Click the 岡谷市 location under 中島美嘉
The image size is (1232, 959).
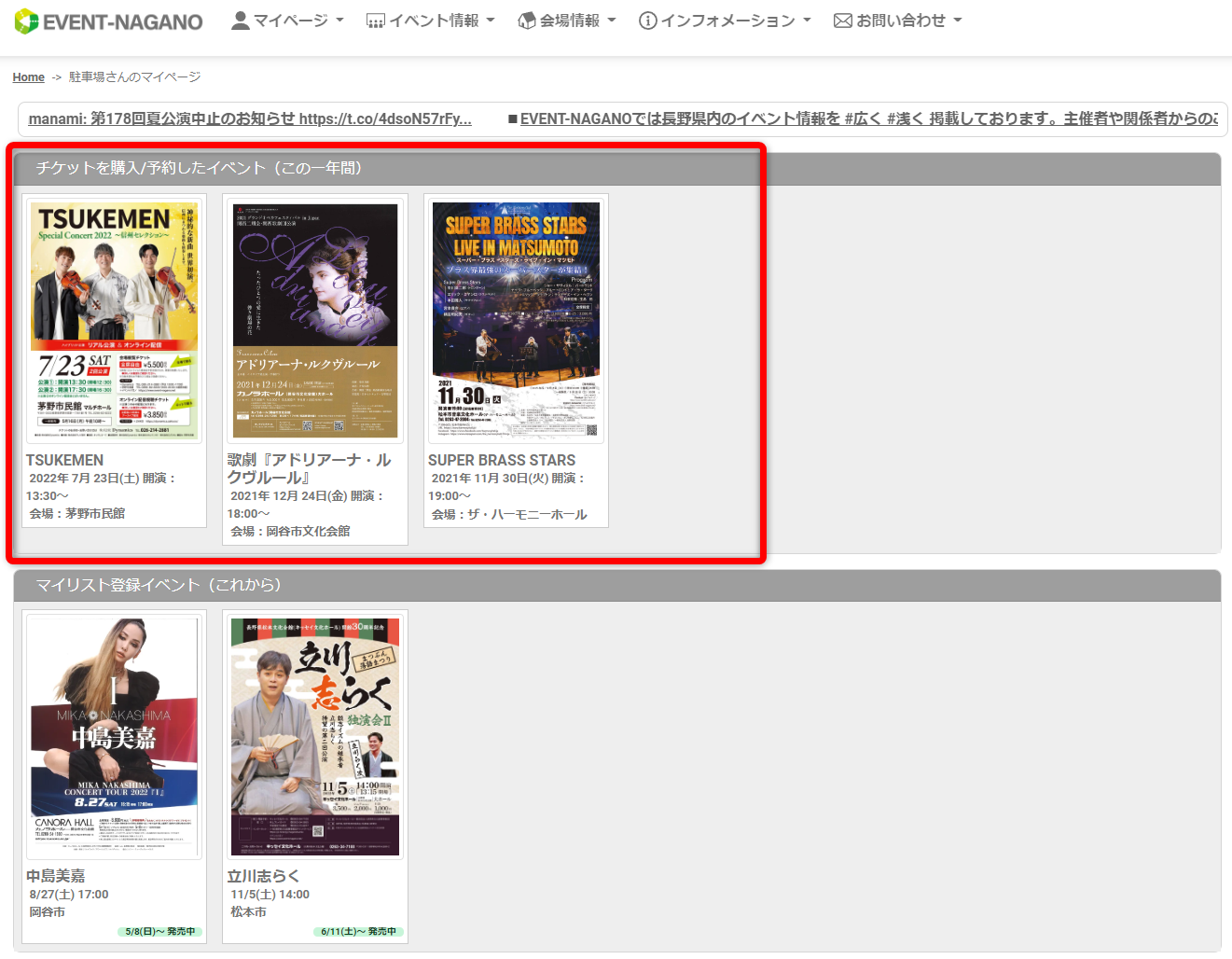pos(47,911)
